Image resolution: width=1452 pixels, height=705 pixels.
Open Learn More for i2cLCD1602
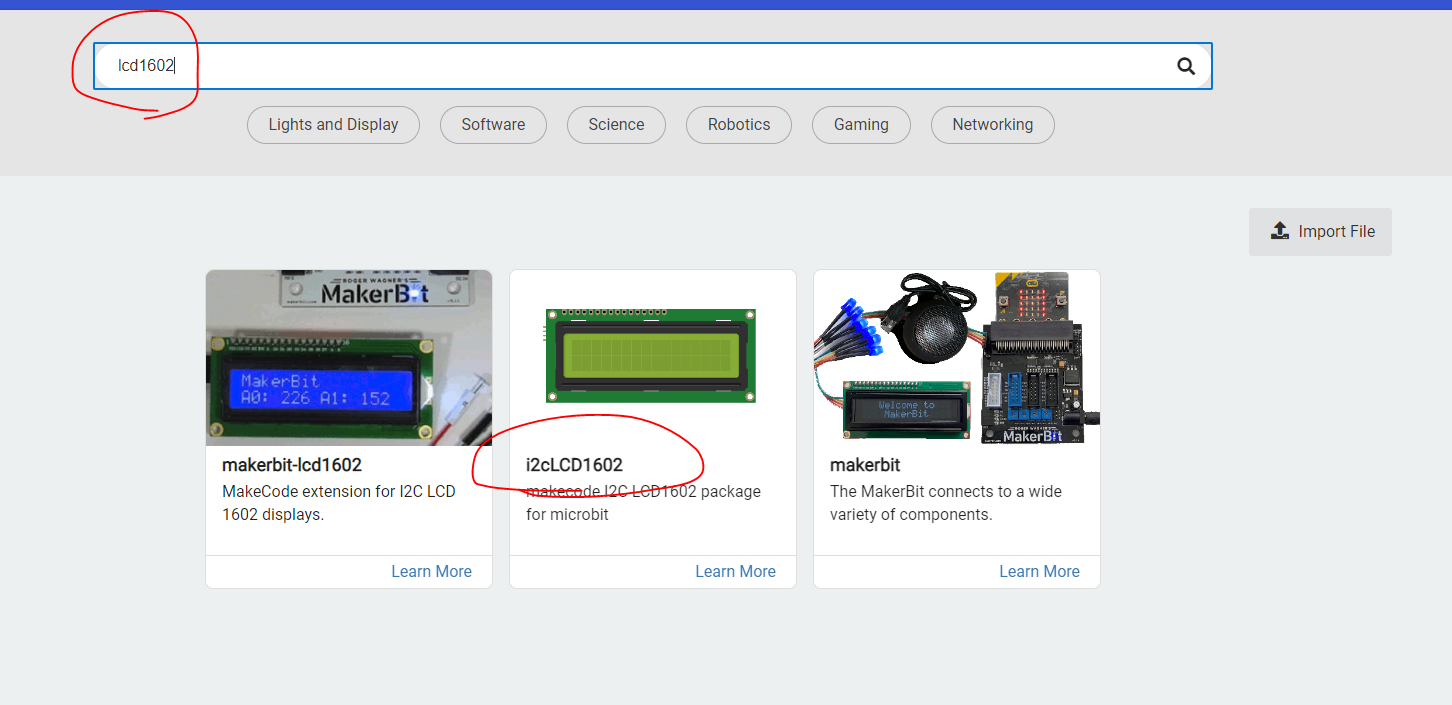click(x=735, y=571)
